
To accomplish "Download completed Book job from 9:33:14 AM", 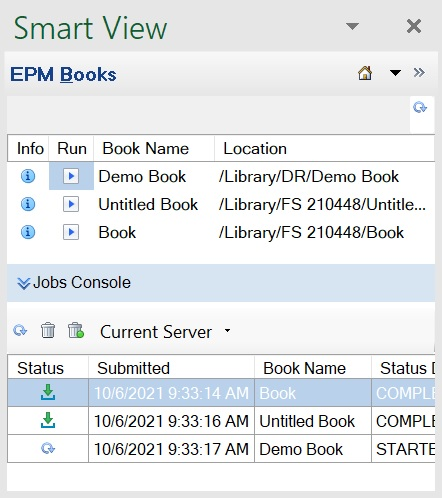I will [x=48, y=392].
